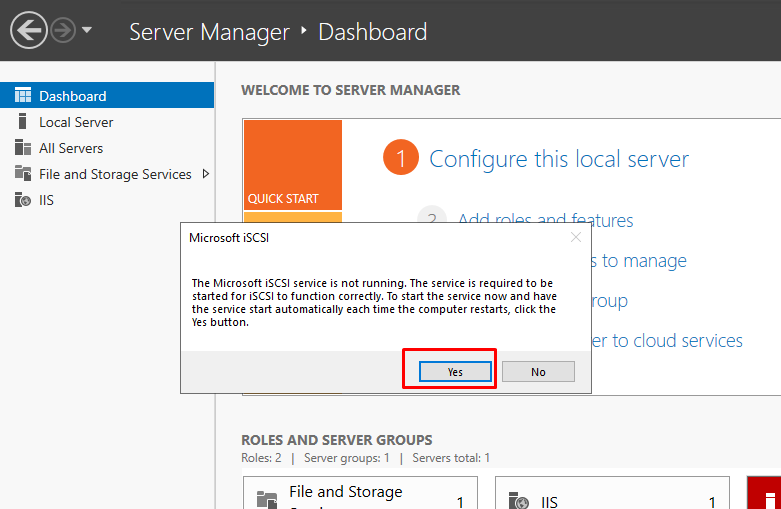Click the Configure this local server link
781x509 pixels.
tap(559, 159)
